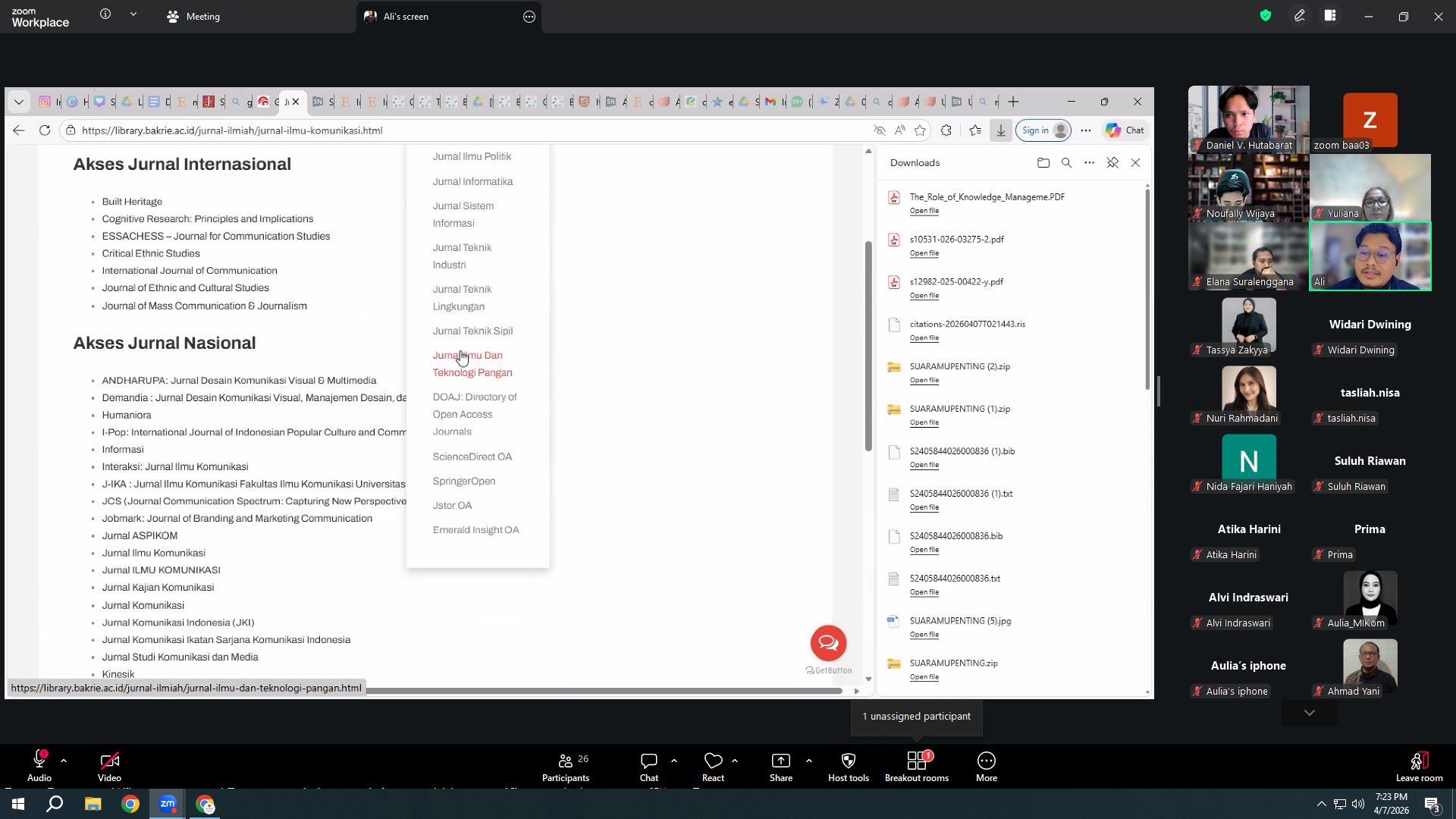This screenshot has width=1456, height=819.
Task: Open the Zoom taskbar icon
Action: point(168,804)
